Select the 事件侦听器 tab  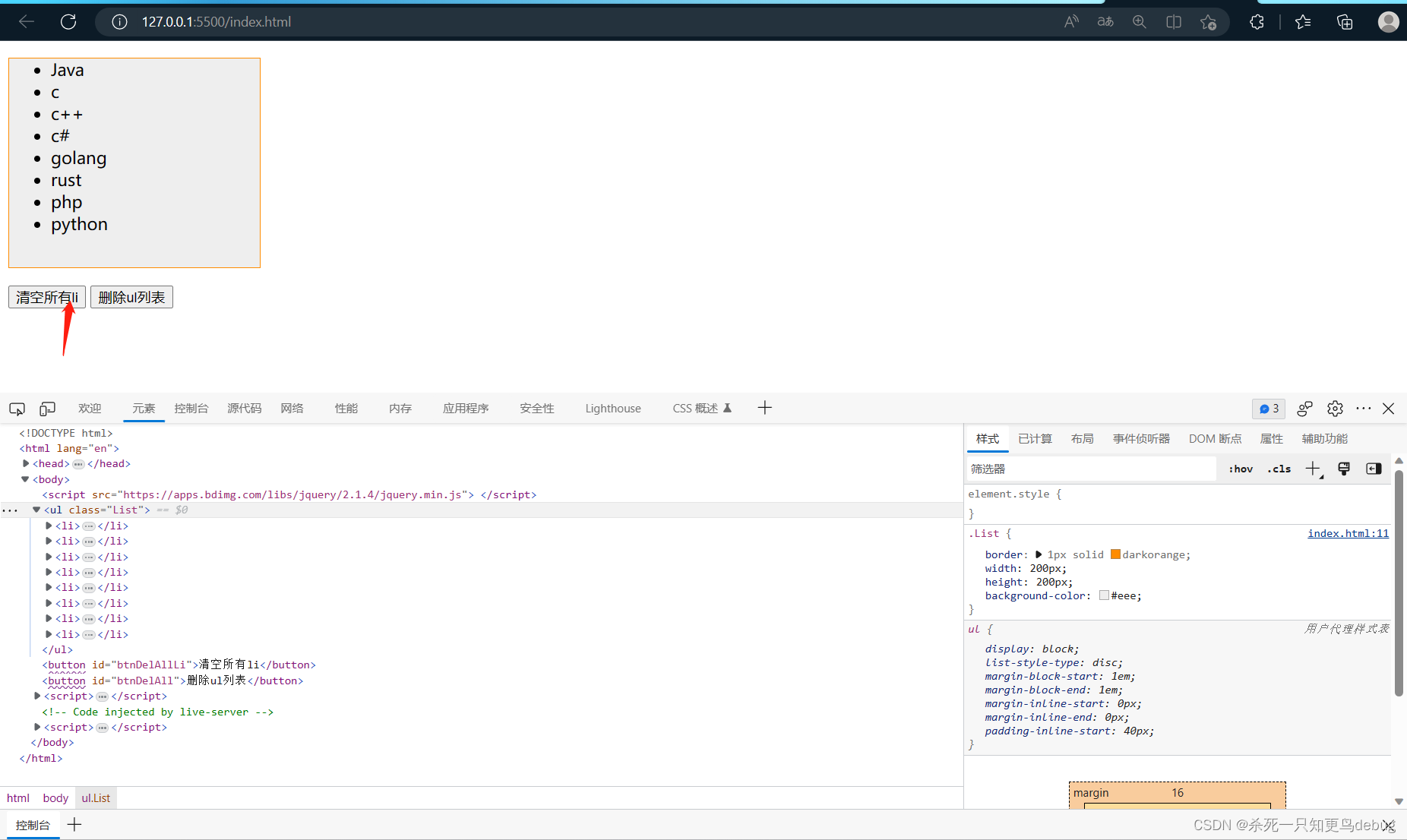tap(1141, 439)
